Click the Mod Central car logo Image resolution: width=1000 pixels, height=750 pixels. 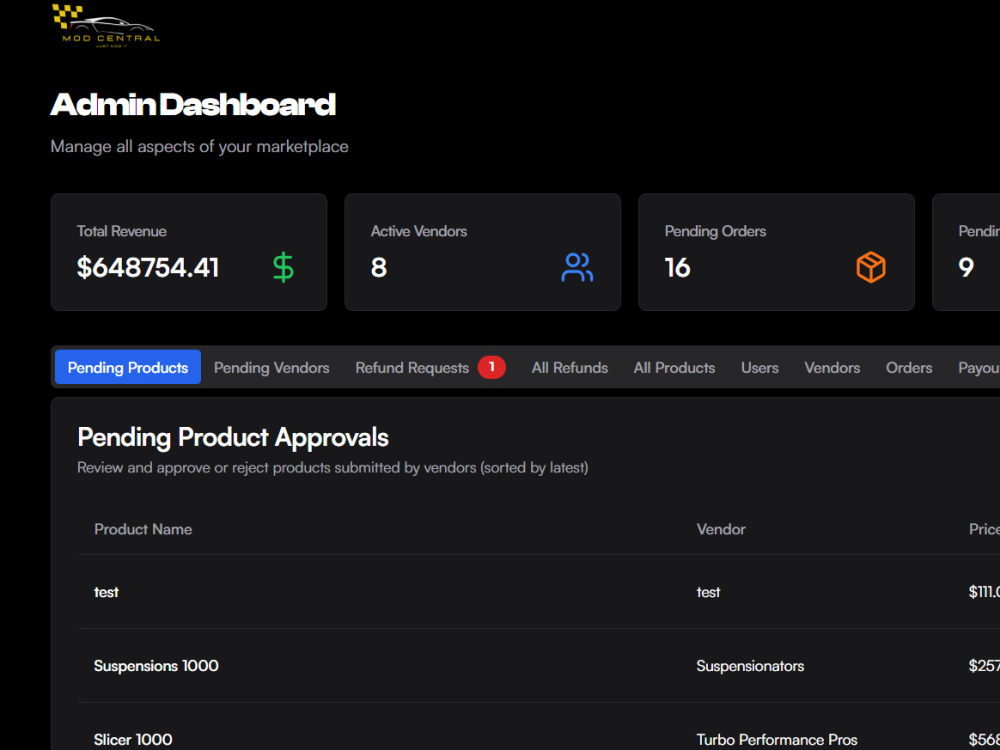click(105, 26)
